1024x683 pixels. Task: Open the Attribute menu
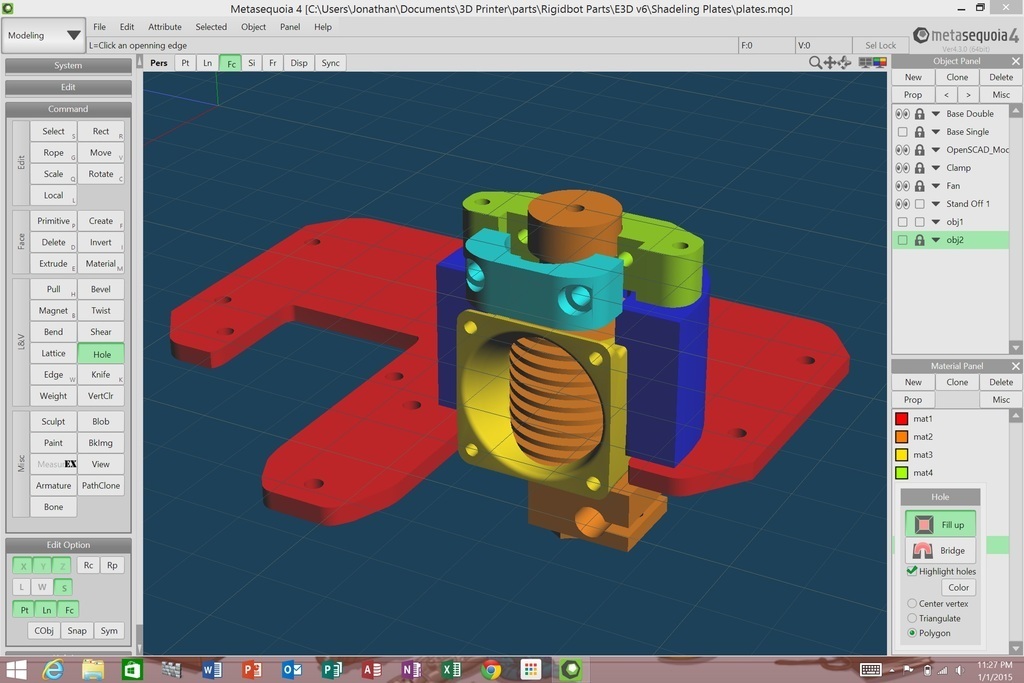(x=165, y=27)
